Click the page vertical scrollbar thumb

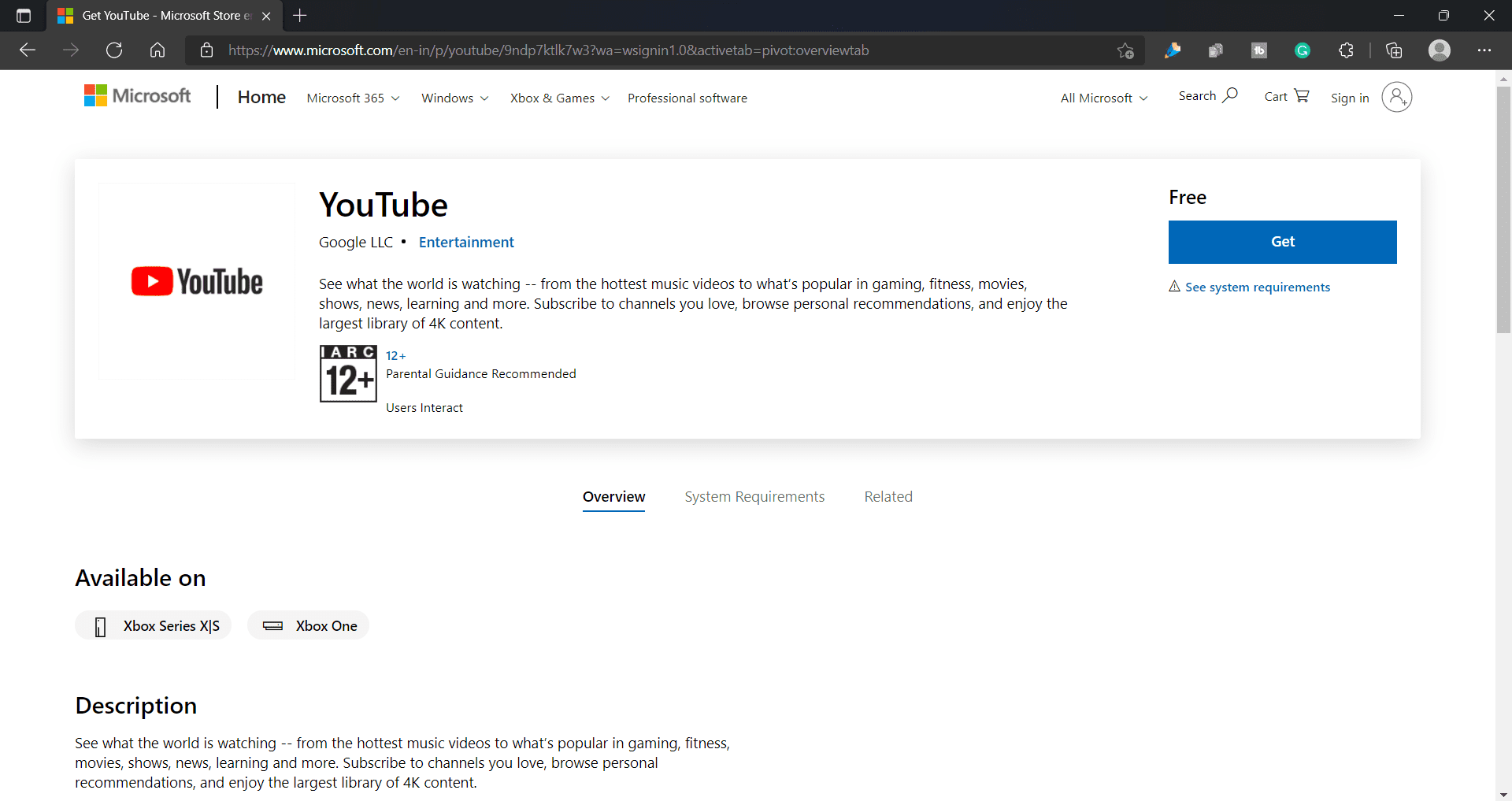click(x=1503, y=210)
